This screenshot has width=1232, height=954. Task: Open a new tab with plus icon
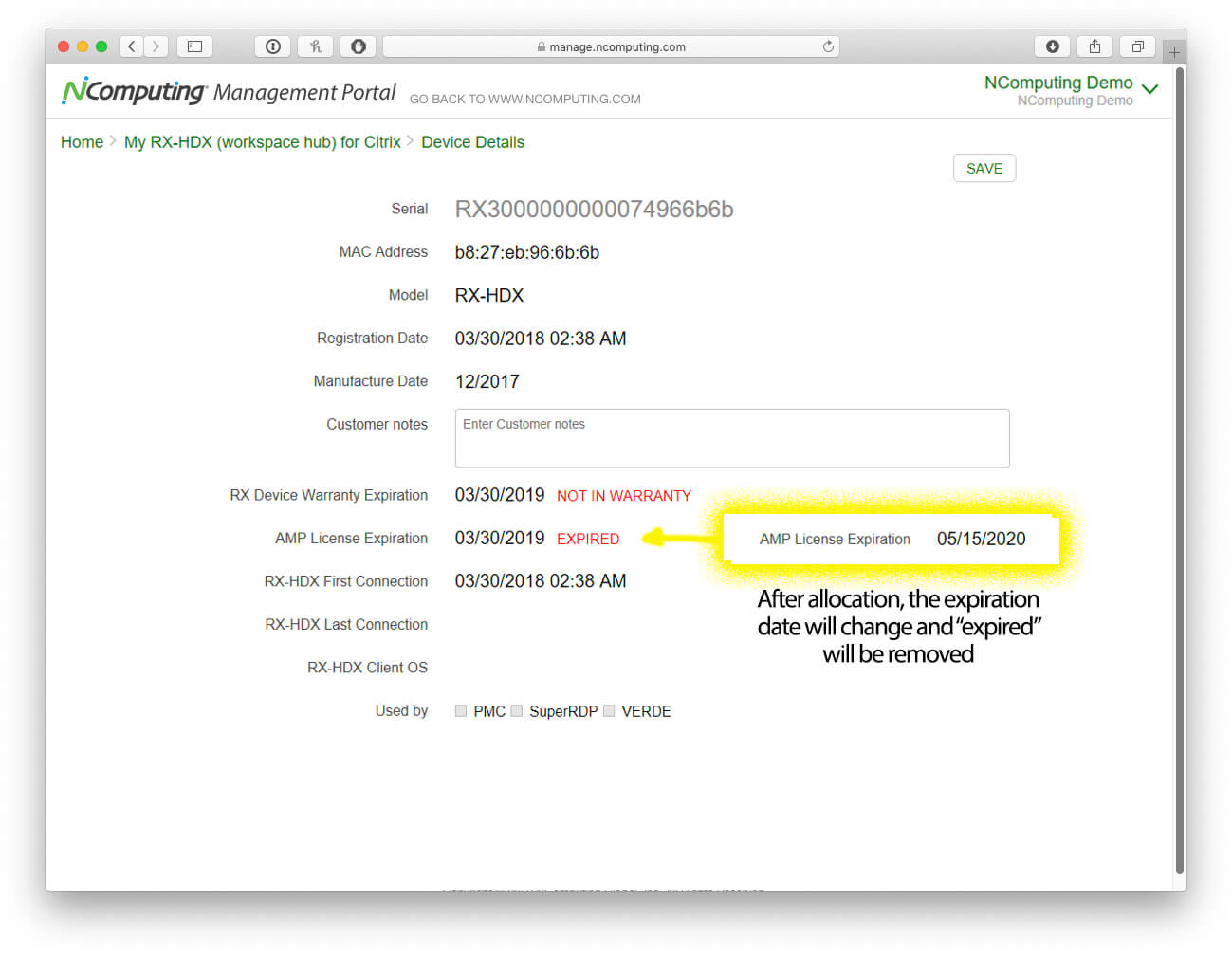pos(1174,52)
